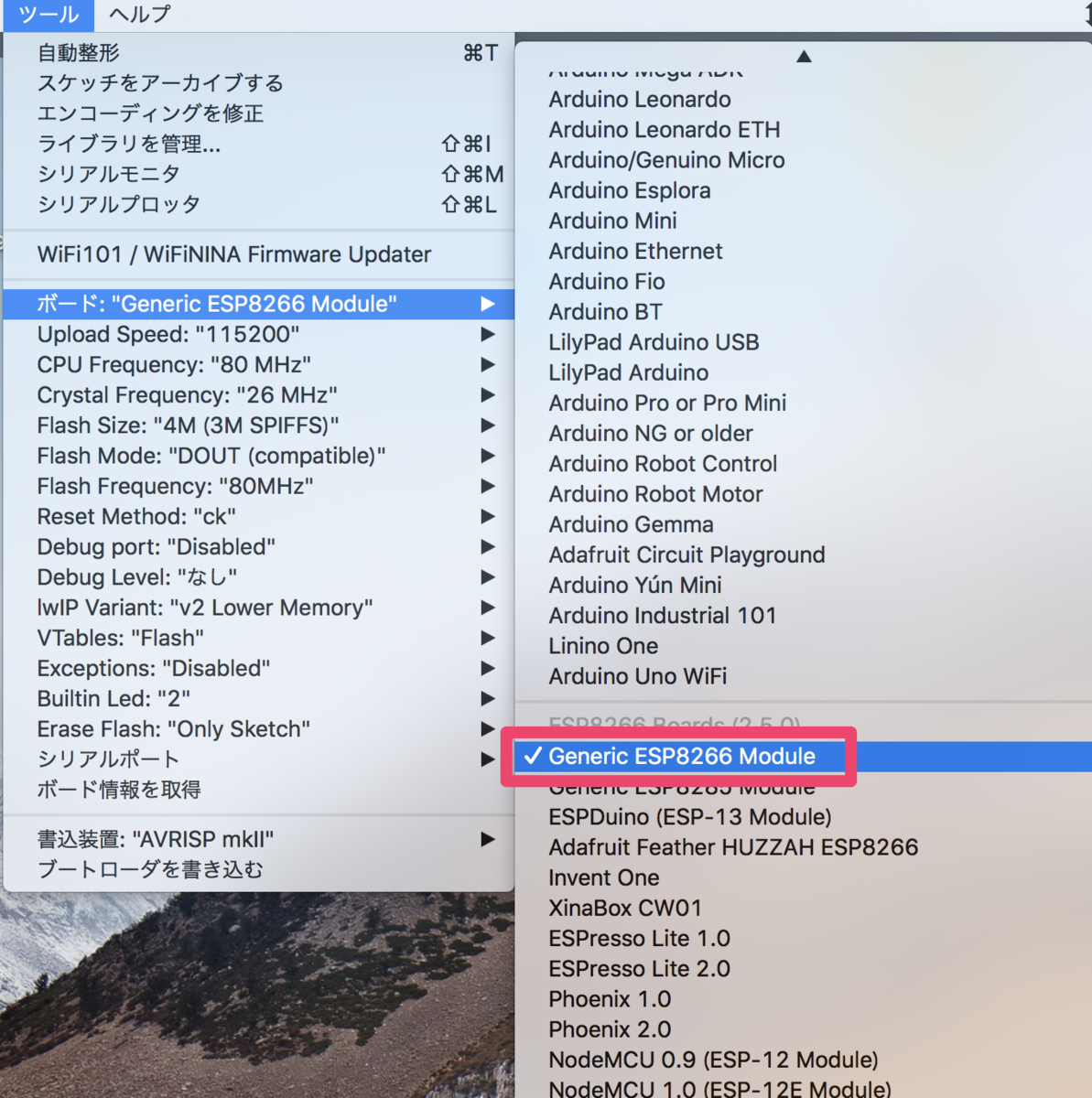Select Arduino Gemma board

[x=804, y=524]
